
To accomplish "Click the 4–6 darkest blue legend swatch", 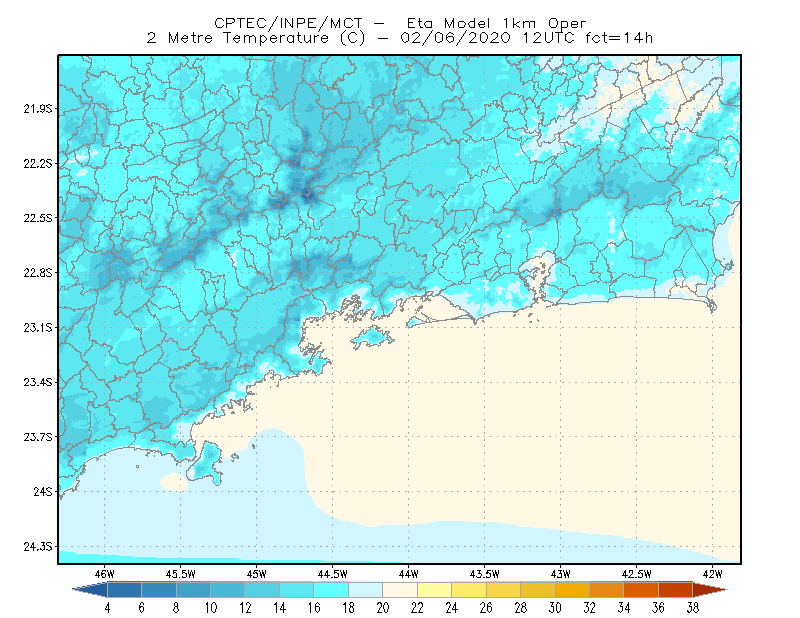I will 124,590.
